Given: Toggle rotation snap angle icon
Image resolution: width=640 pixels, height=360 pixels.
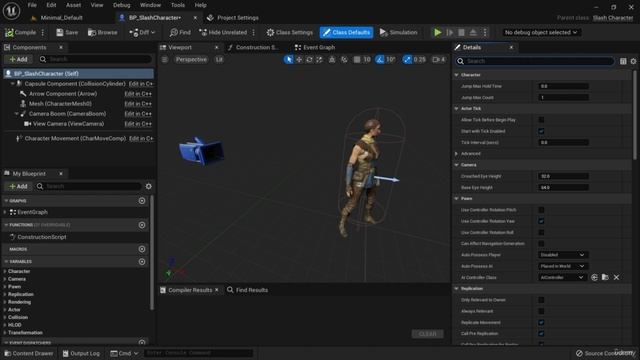Looking at the screenshot, I should tap(380, 60).
